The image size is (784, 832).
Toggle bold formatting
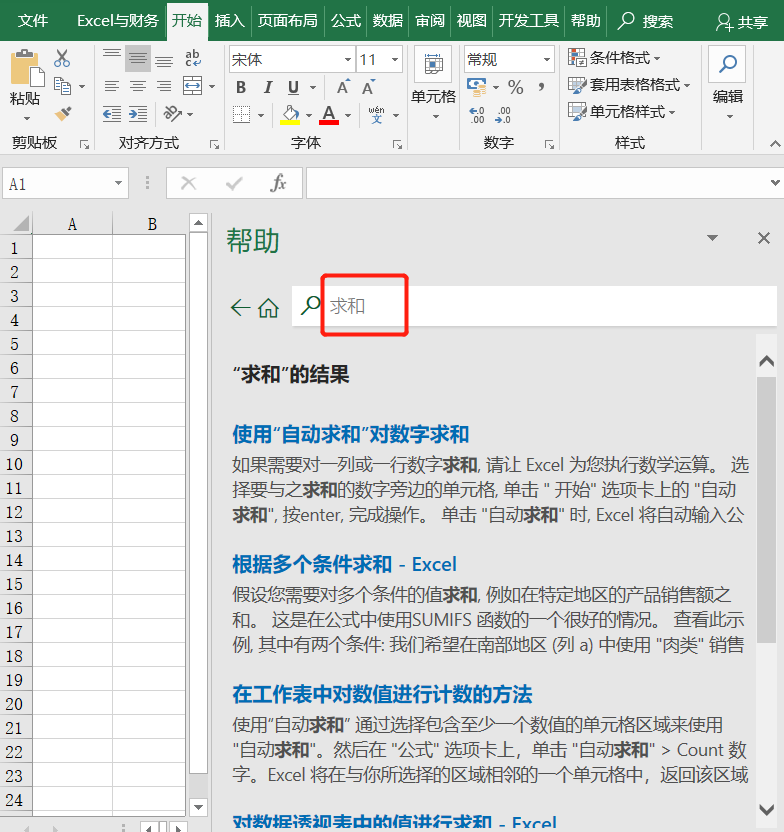[x=241, y=88]
